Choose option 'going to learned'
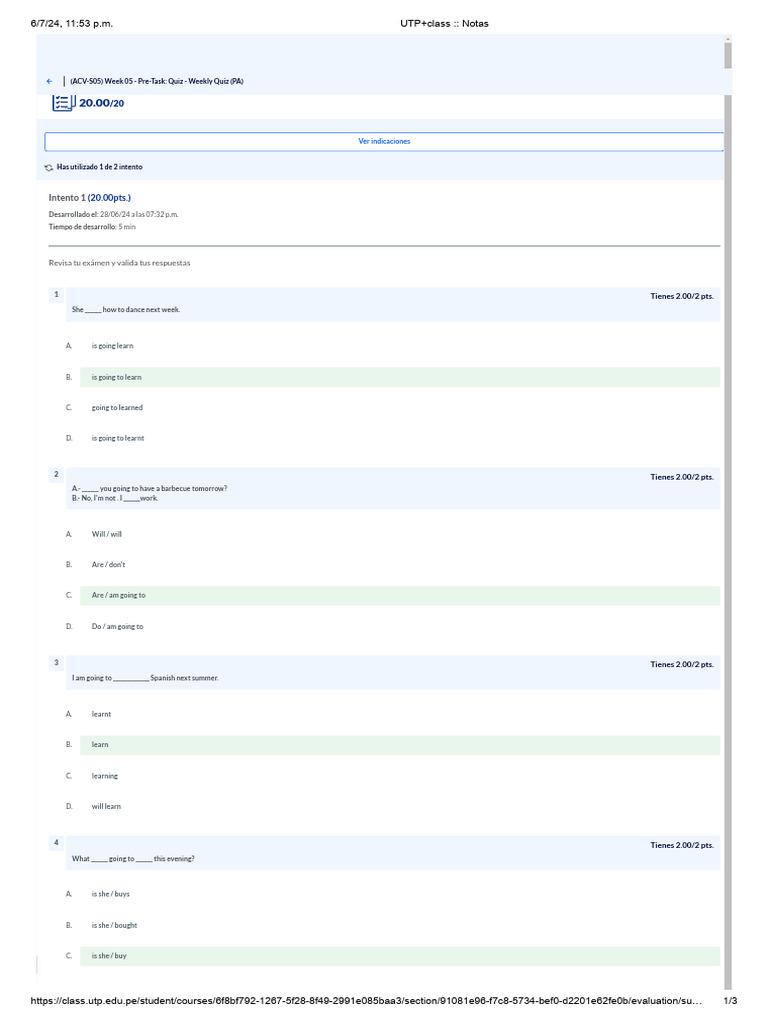Screen dimensions: 768x1024 (x=117, y=408)
